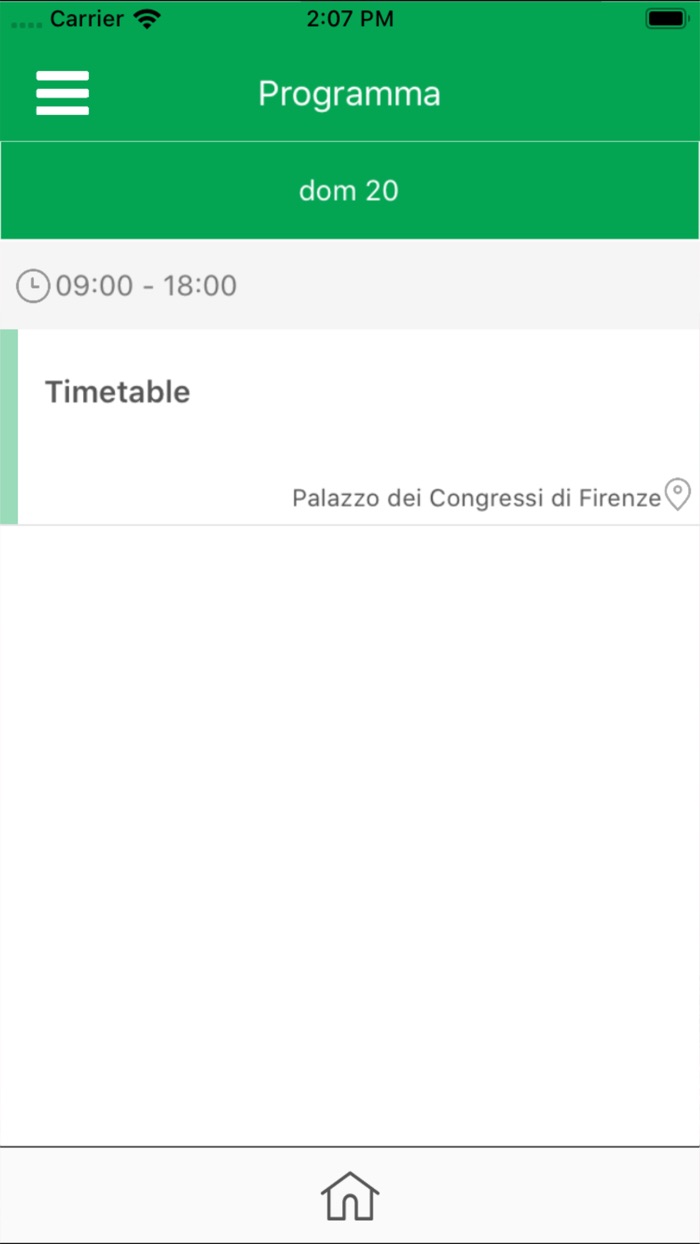This screenshot has height=1244, width=700.
Task: Tap the battery indicator in the status bar
Action: [666, 16]
